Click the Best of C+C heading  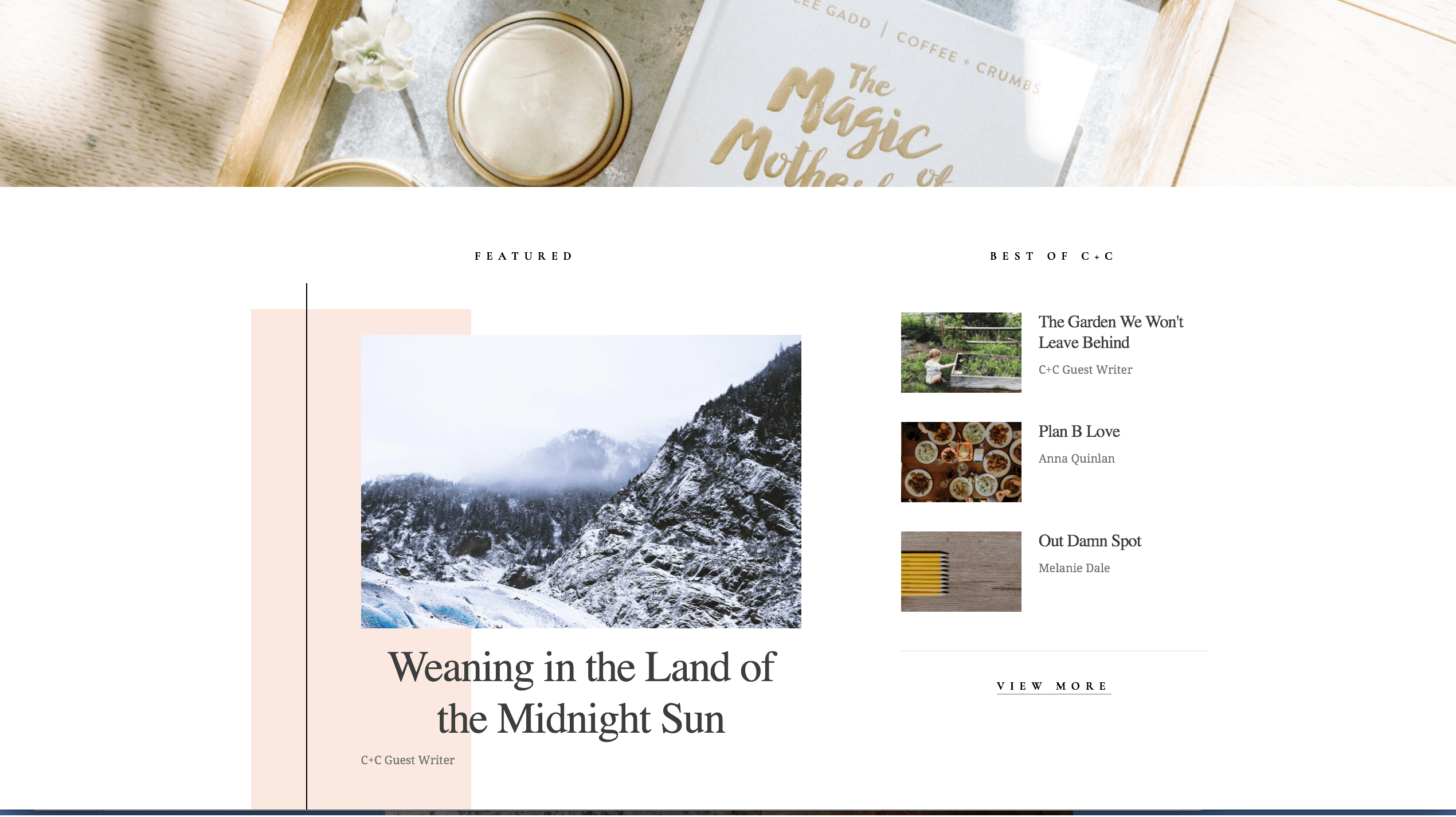(x=1052, y=256)
